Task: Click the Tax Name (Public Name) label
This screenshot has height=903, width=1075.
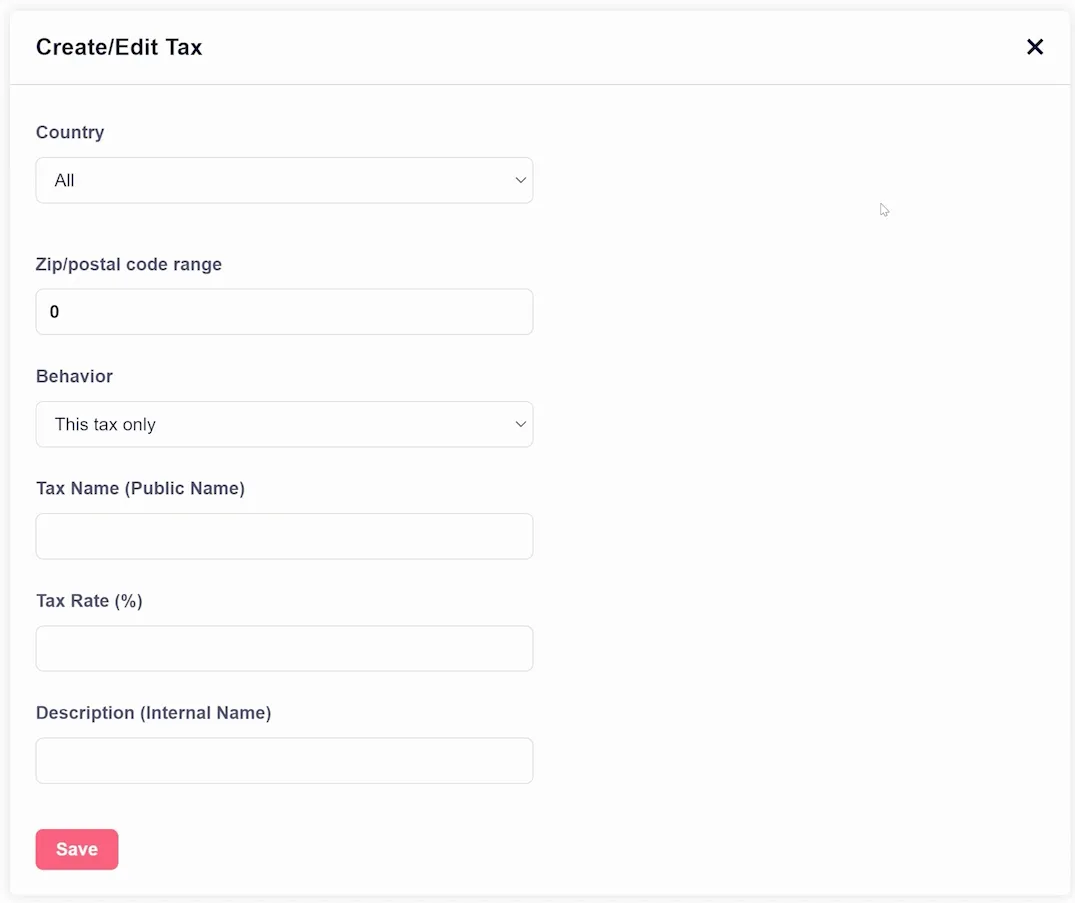Action: tap(141, 488)
